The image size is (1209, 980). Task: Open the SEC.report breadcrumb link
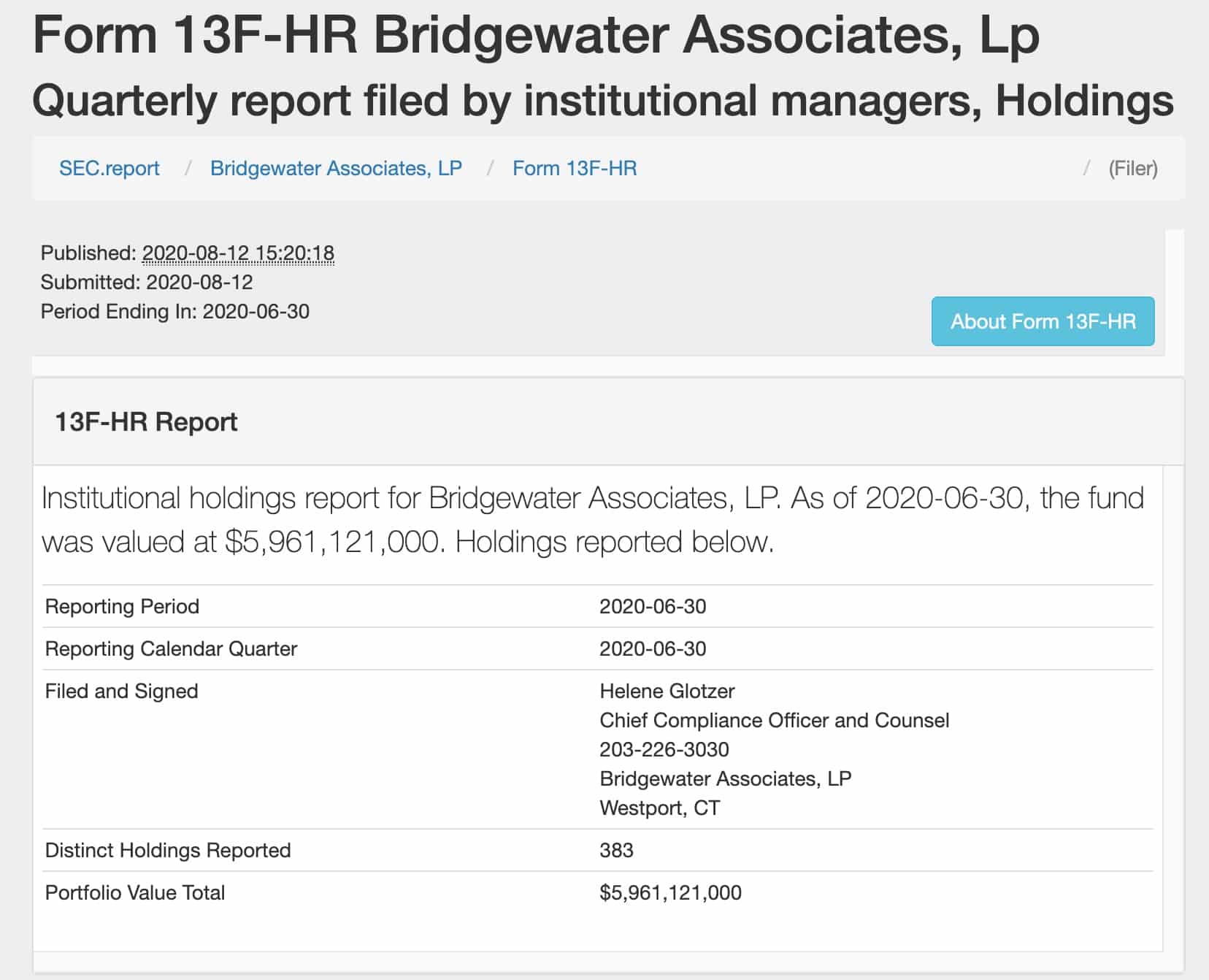(x=109, y=169)
